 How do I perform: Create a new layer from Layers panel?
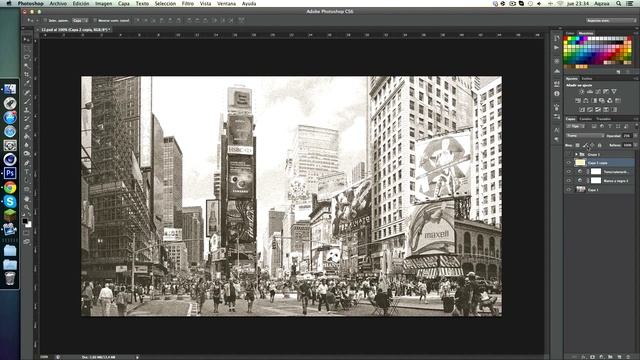click(x=619, y=357)
